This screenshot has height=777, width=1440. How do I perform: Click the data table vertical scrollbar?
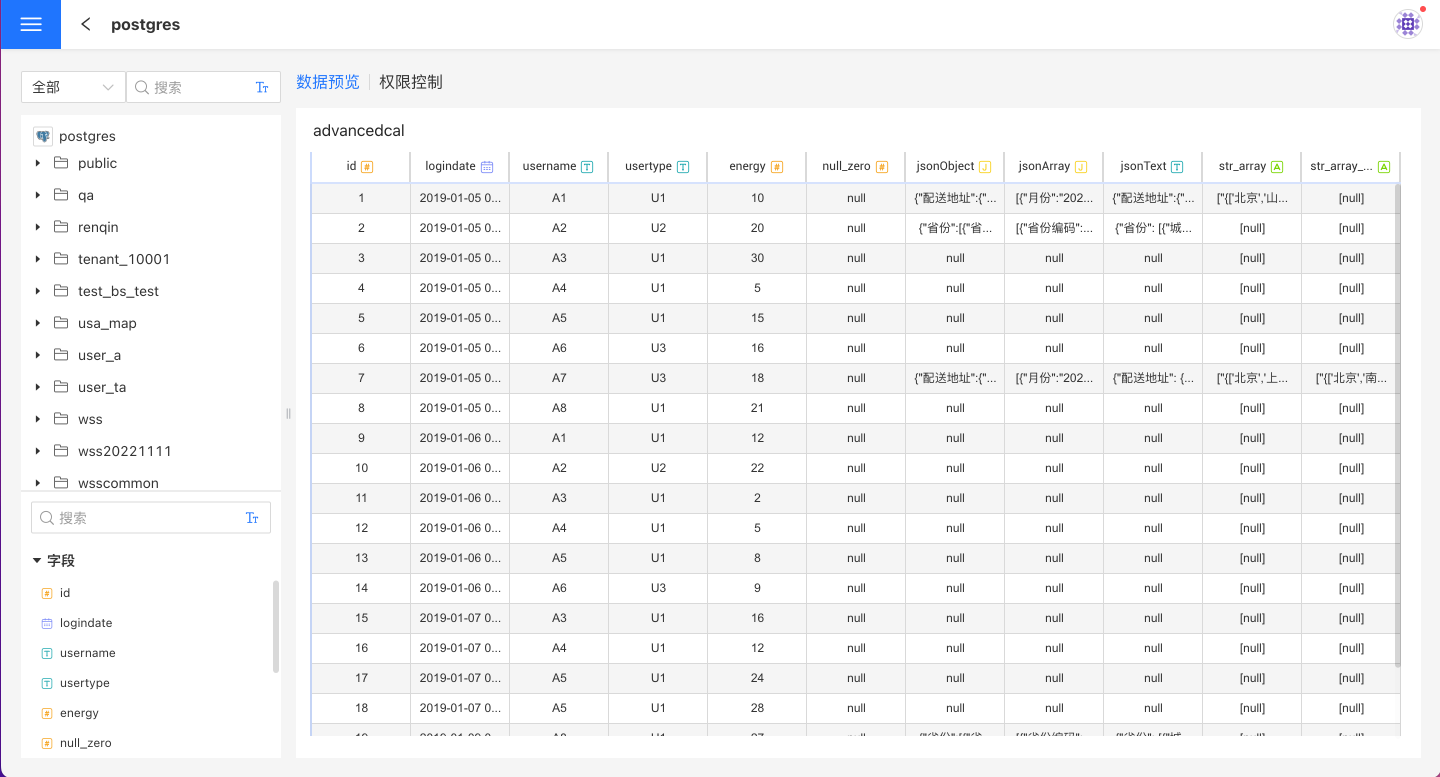(1397, 420)
